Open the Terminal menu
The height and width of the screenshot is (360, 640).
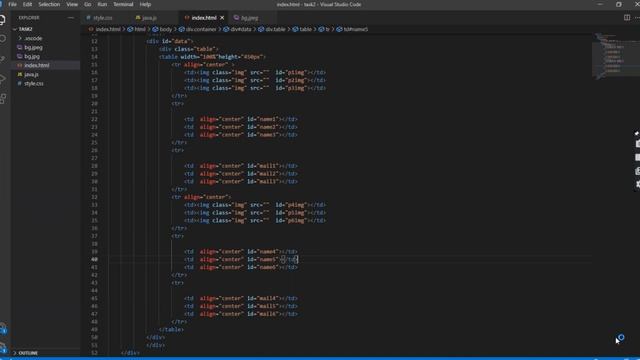123,4
